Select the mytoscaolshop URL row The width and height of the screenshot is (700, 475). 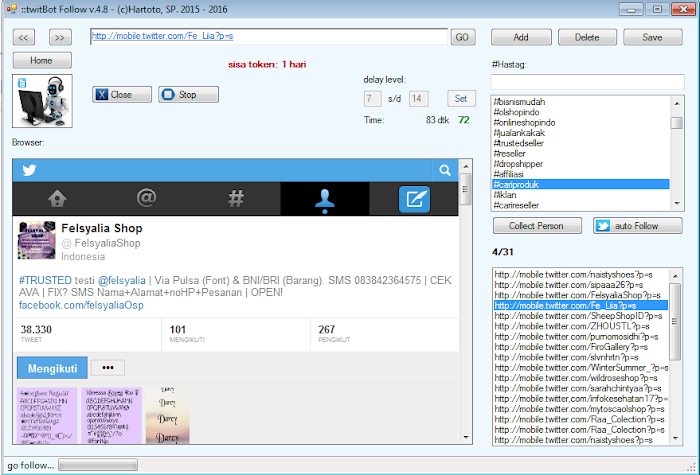(581, 409)
